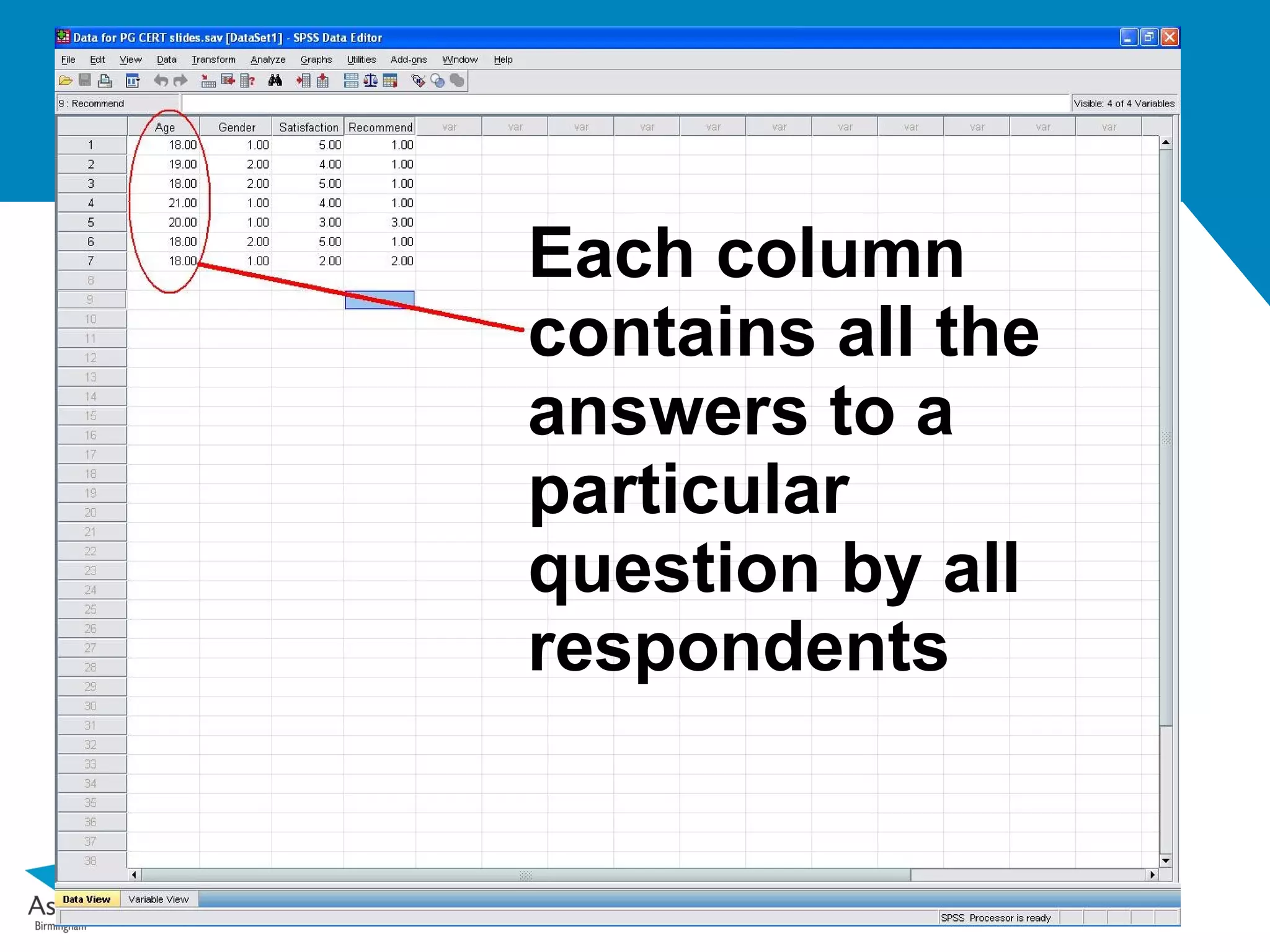This screenshot has height=952, width=1270.
Task: Click the vertical scrollbar down arrow
Action: (1166, 860)
